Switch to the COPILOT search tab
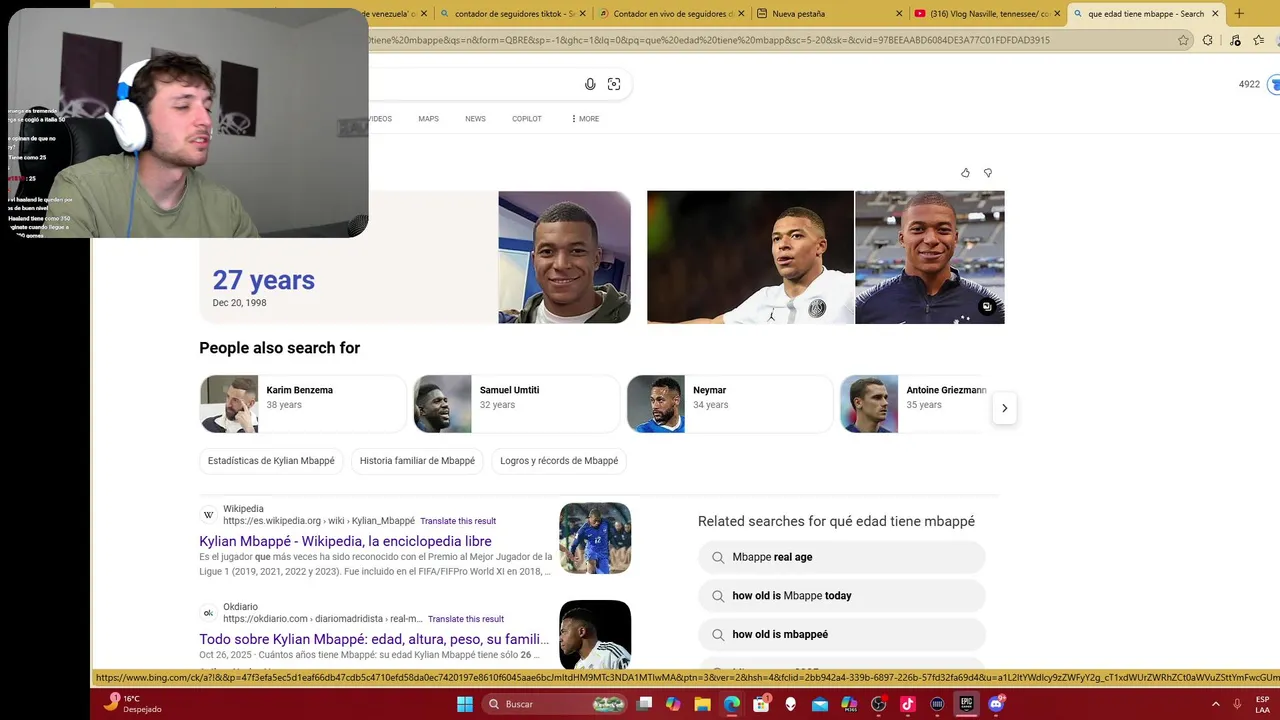1280x720 pixels. pos(527,119)
